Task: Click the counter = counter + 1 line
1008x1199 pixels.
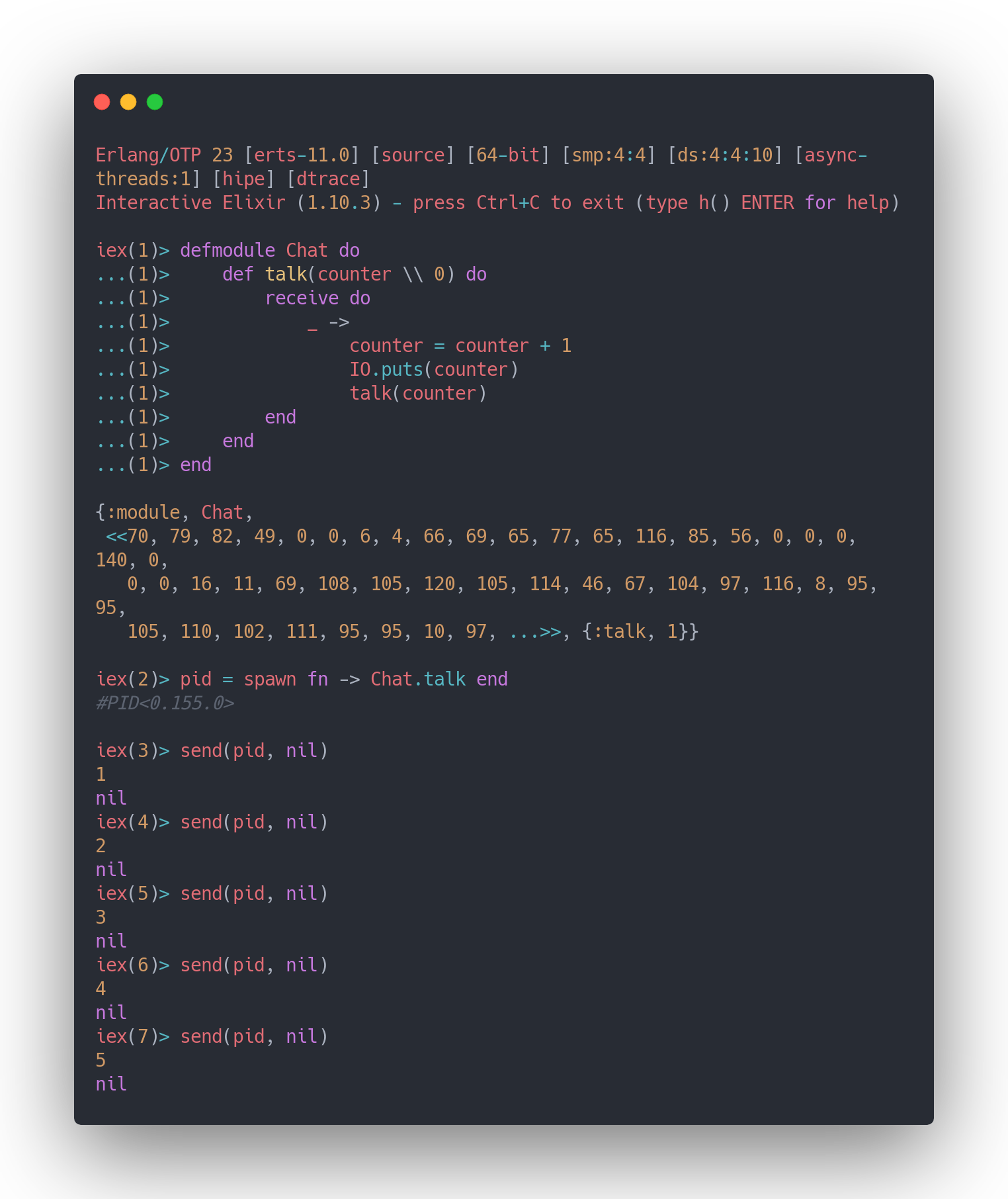Action: (x=460, y=346)
